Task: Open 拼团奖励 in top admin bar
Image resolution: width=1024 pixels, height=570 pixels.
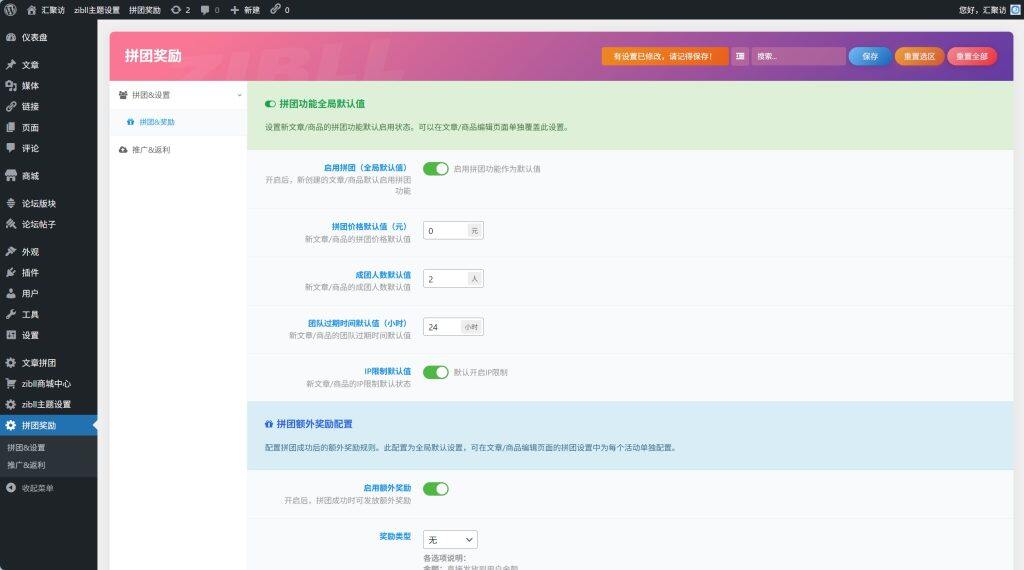Action: coord(144,10)
